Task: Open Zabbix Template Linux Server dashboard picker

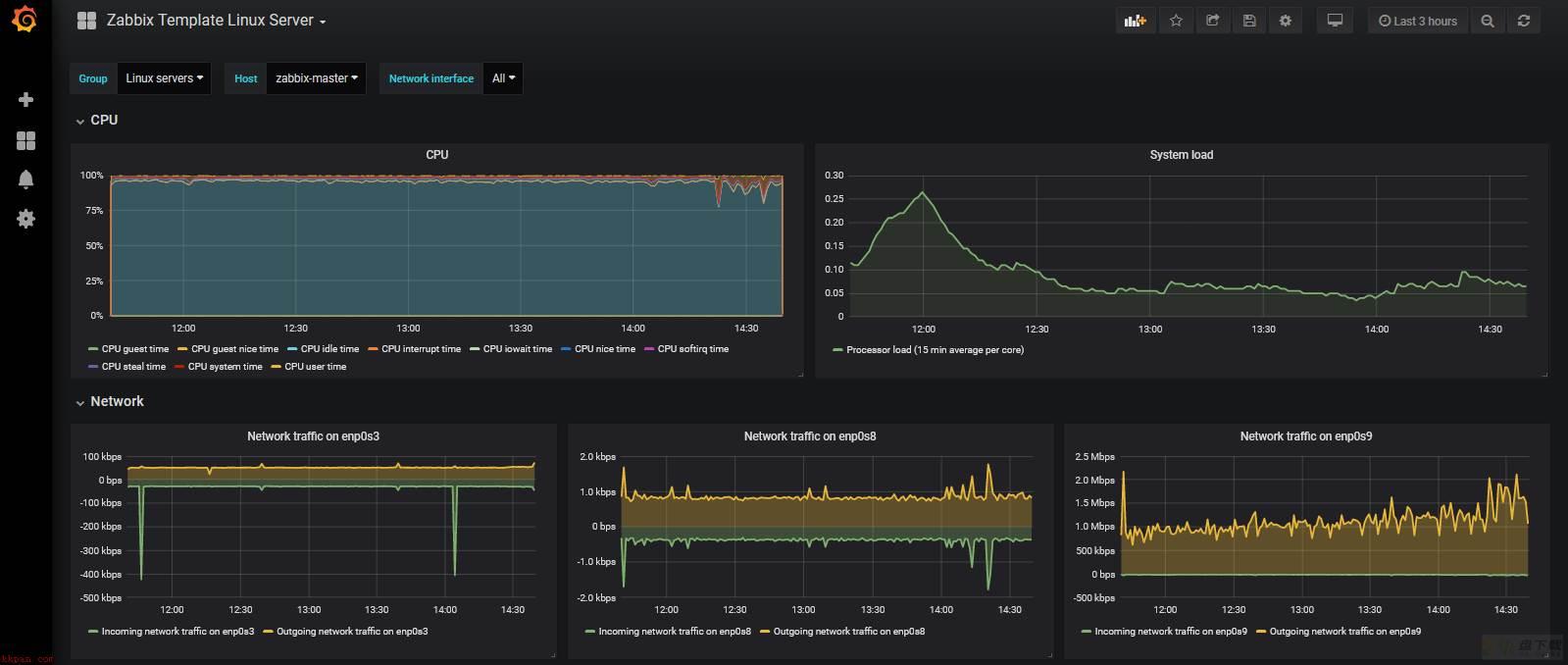Action: [x=216, y=21]
